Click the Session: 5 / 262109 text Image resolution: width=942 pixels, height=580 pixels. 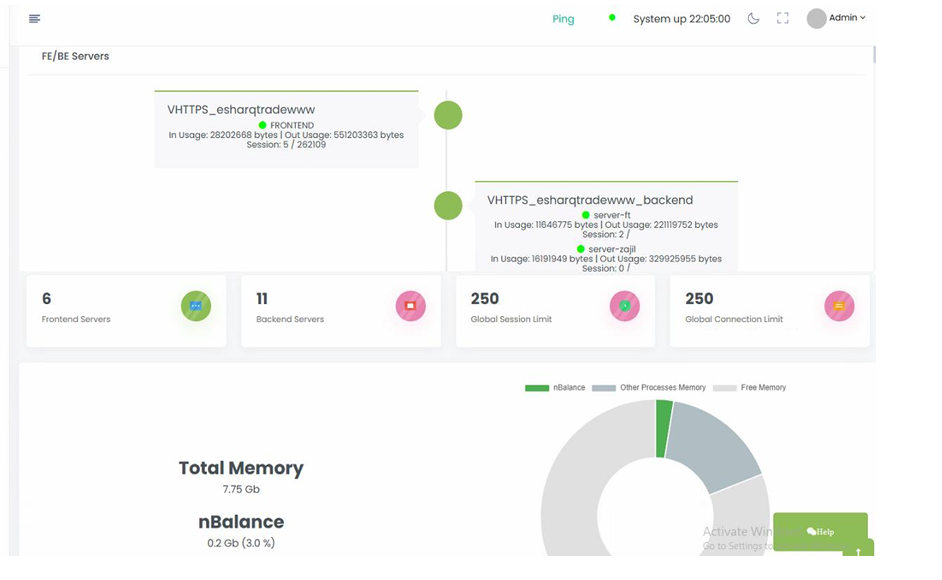(x=286, y=144)
